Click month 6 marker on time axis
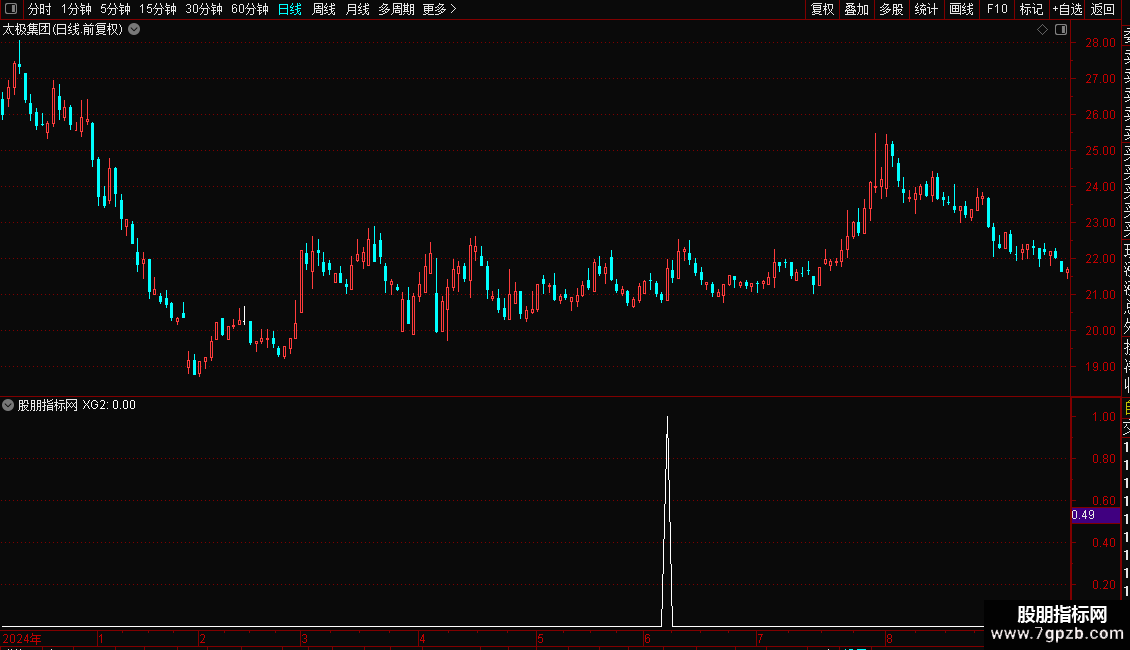The height and width of the screenshot is (650, 1130). tap(647, 639)
